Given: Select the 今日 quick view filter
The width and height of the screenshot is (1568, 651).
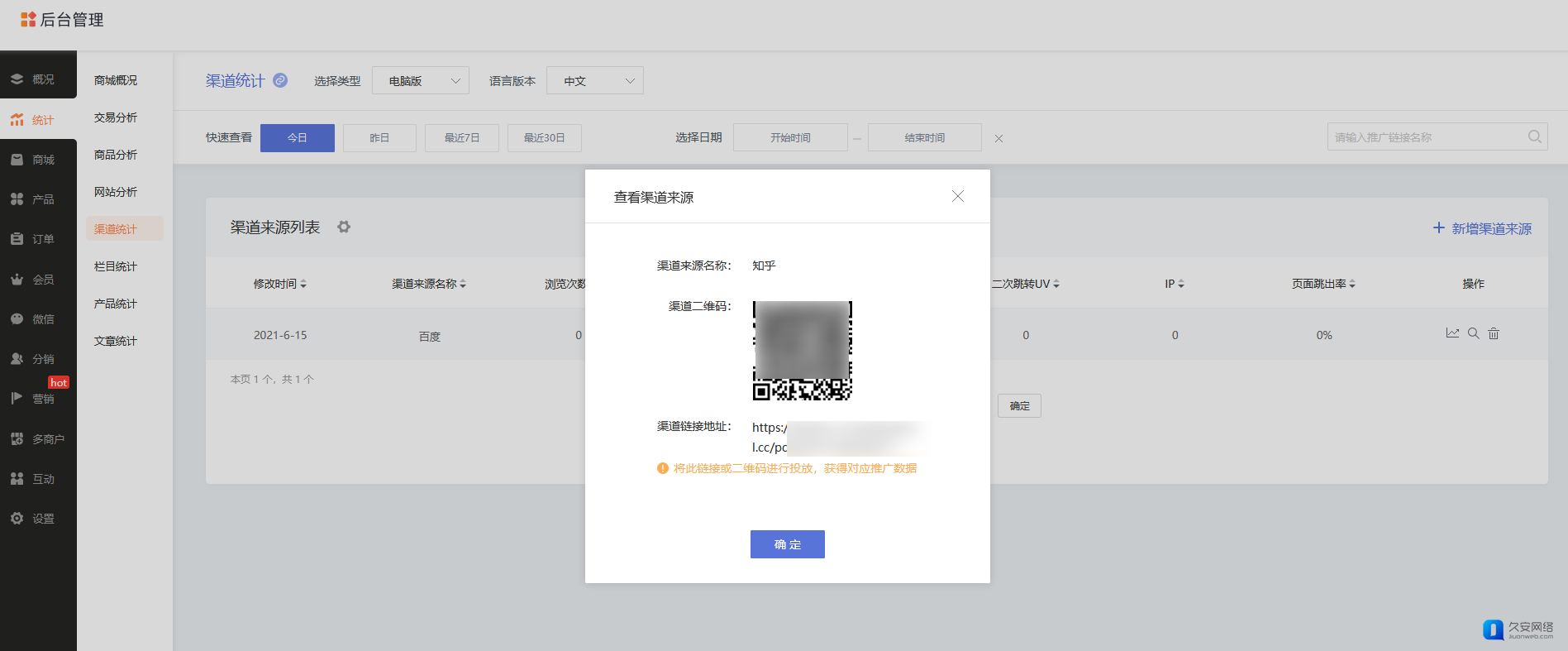Looking at the screenshot, I should (x=298, y=138).
